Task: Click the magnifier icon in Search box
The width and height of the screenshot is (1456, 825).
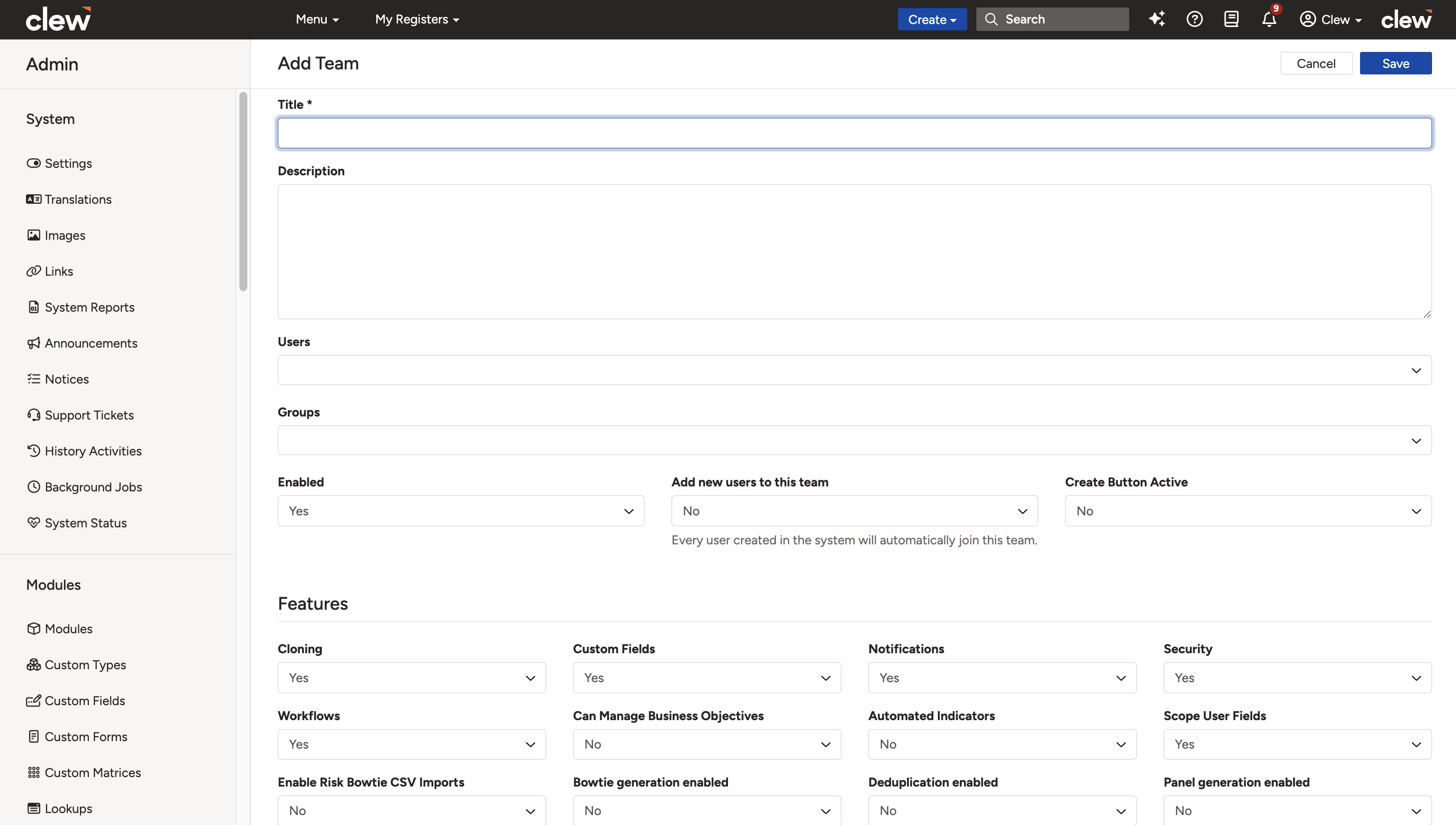Action: (991, 19)
